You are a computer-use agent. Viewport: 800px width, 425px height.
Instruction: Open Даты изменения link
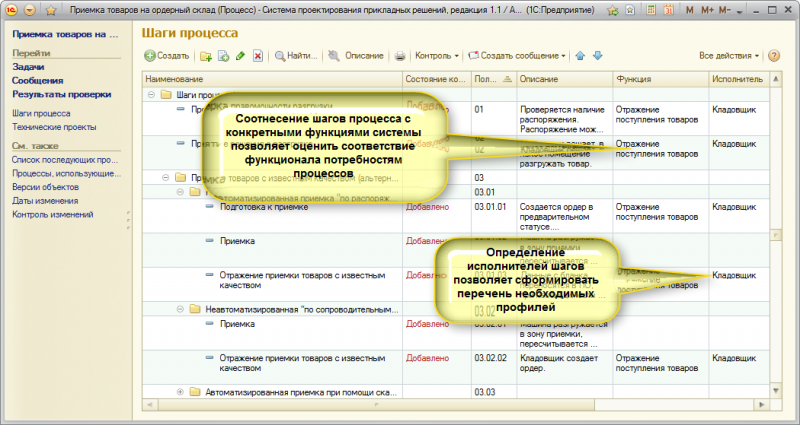coord(45,201)
